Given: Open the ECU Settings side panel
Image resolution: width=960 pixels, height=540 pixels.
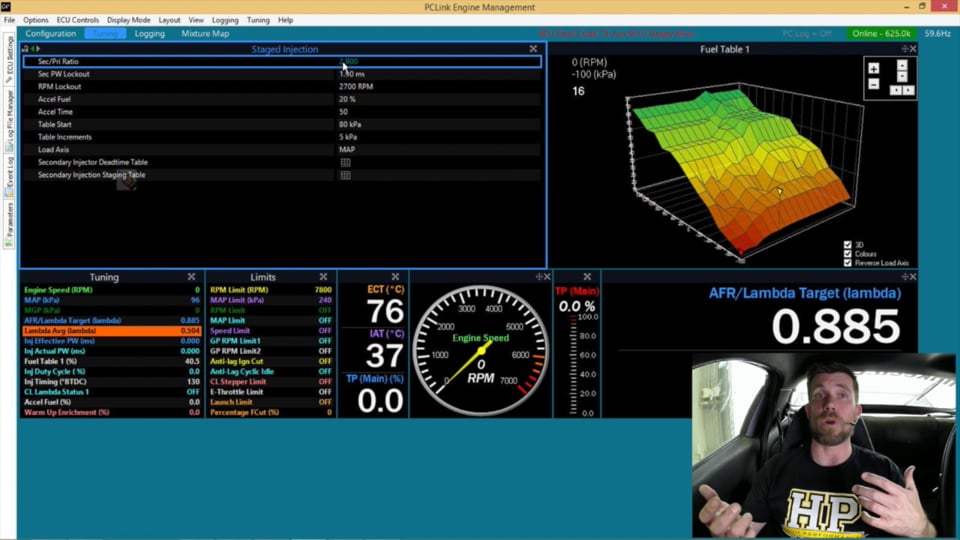Looking at the screenshot, I should [9, 59].
